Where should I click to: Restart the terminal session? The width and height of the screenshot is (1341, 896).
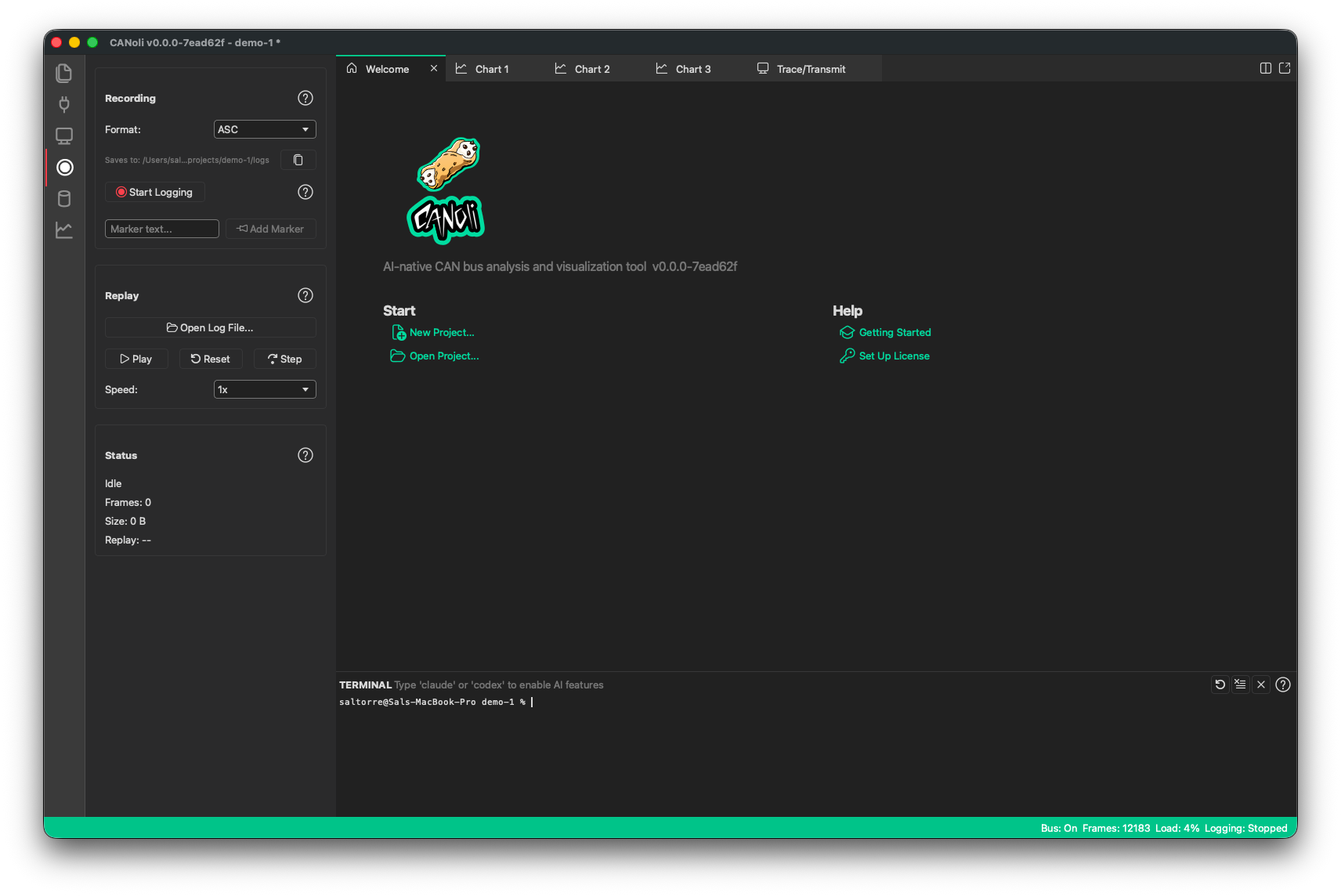pyautogui.click(x=1220, y=685)
